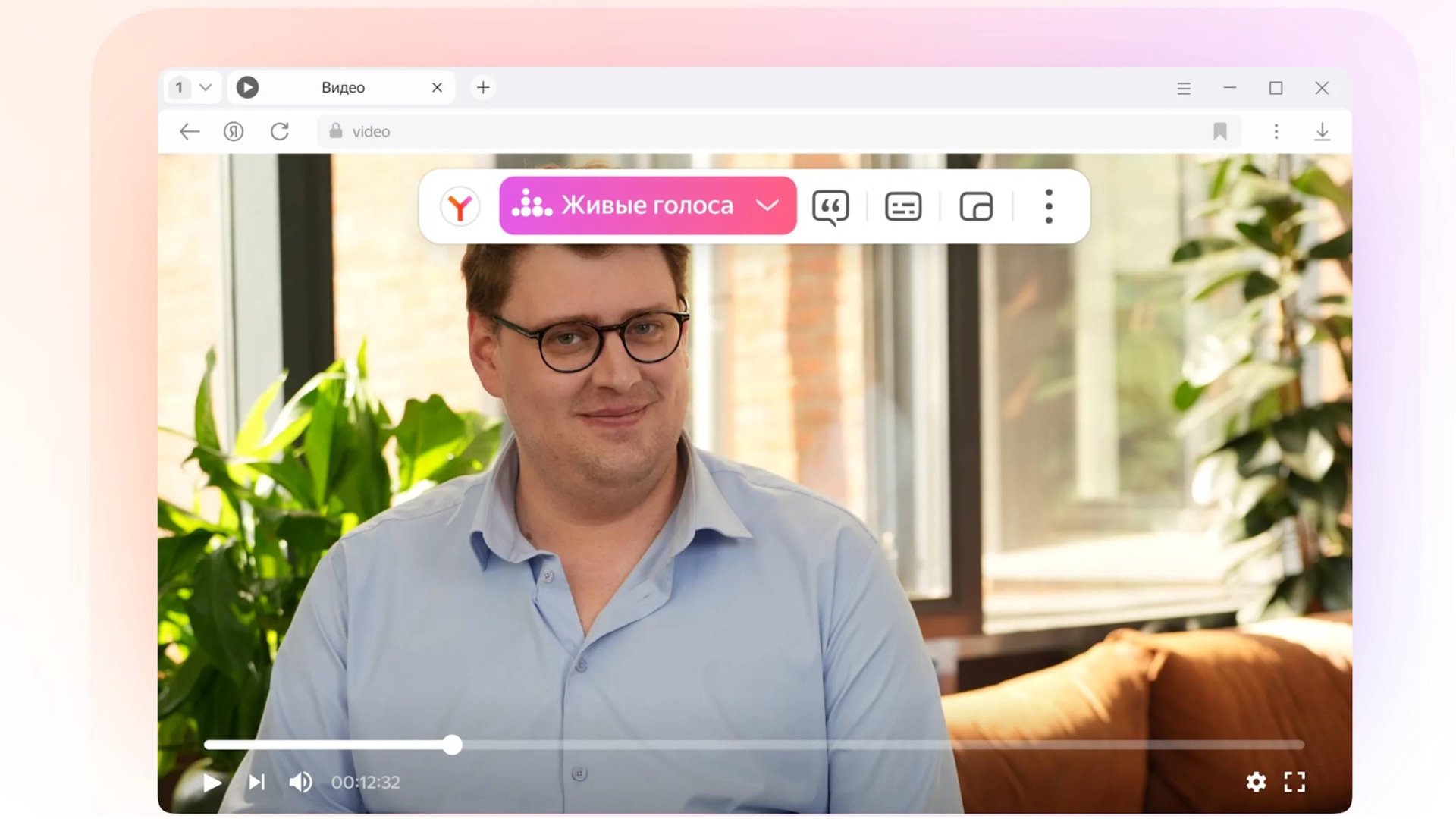Go back to previous page
The width and height of the screenshot is (1456, 819).
(x=190, y=132)
